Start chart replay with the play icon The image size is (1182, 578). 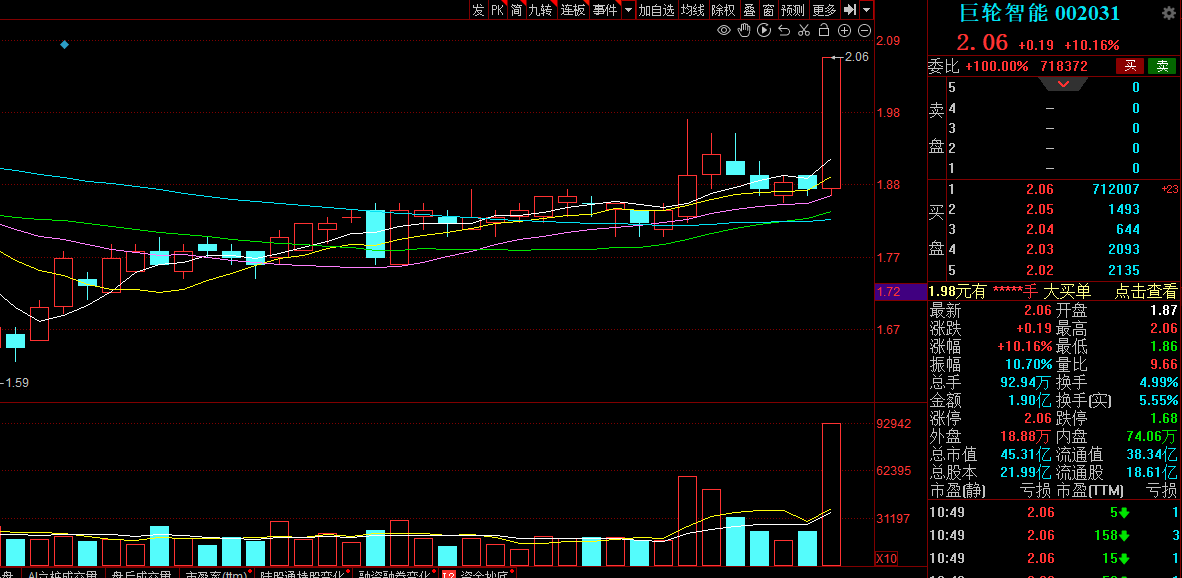coord(764,30)
